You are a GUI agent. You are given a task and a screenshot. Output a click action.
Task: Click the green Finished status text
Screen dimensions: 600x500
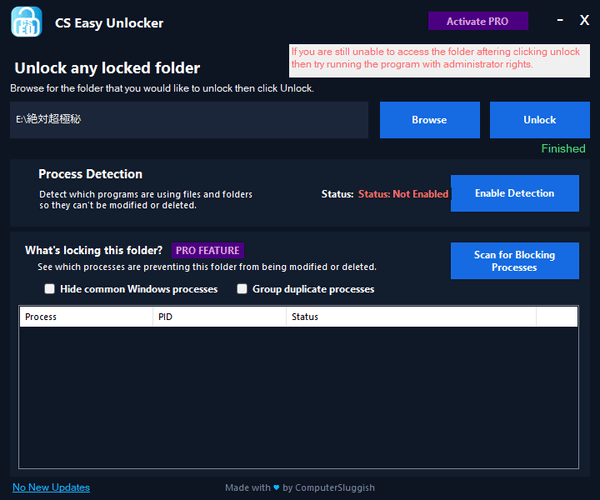click(x=563, y=148)
